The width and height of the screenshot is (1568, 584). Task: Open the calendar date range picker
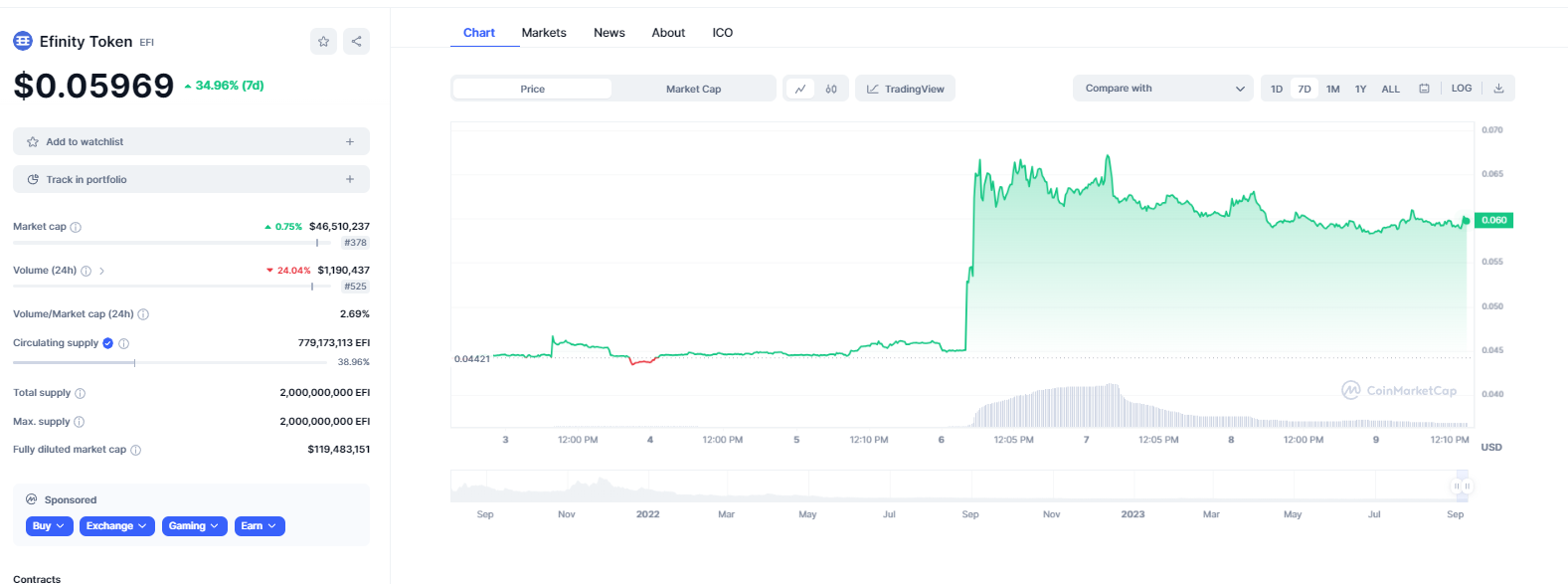coord(1424,89)
